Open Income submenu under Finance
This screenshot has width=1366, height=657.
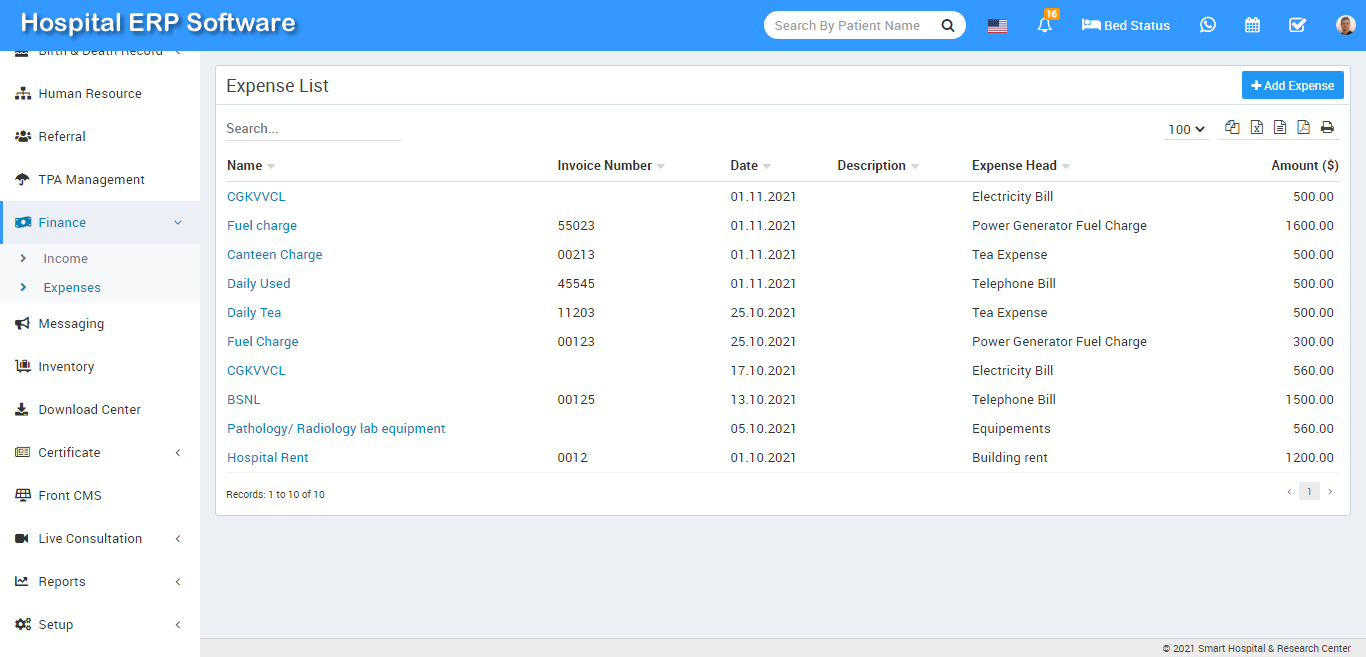(x=65, y=258)
